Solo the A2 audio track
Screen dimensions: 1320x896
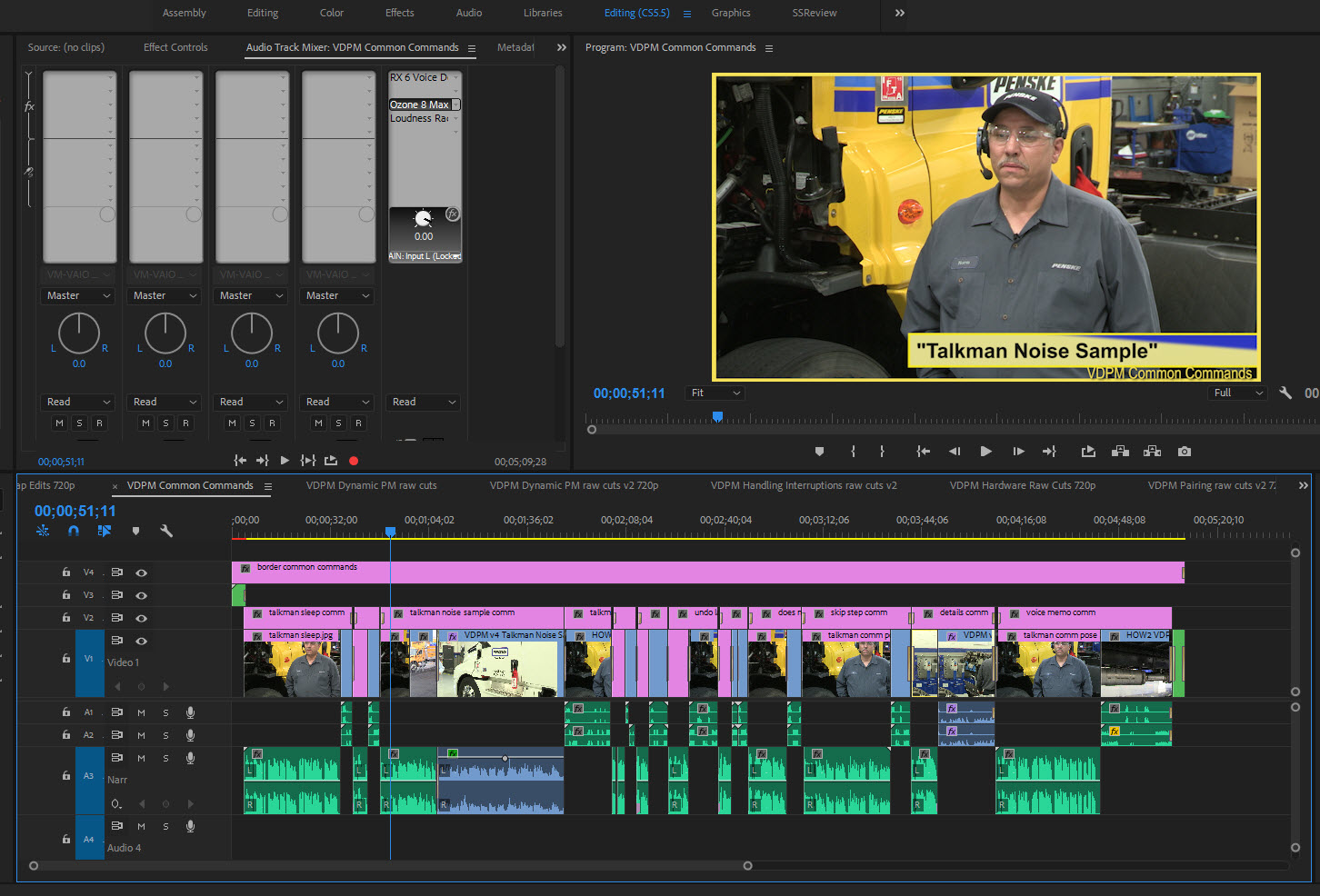click(x=165, y=735)
